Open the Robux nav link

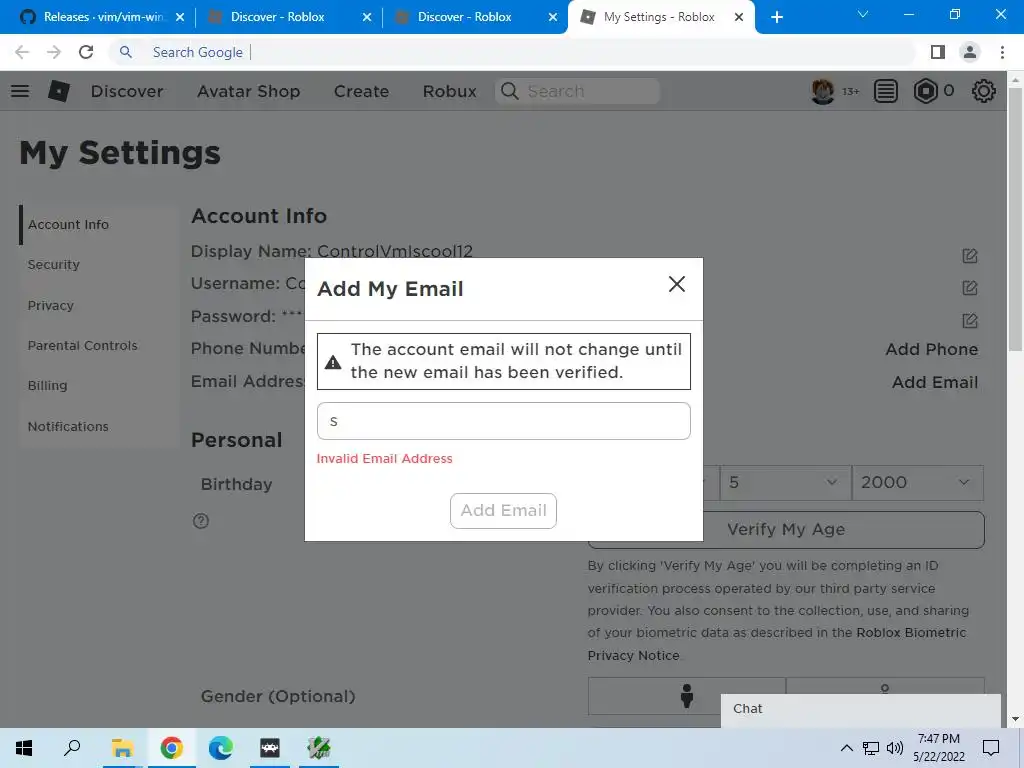coord(449,91)
